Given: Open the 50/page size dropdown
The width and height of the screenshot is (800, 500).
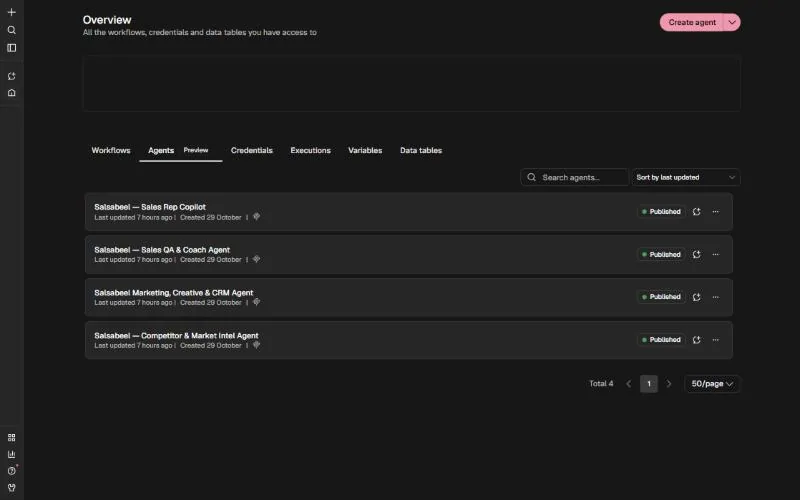Looking at the screenshot, I should click(x=712, y=384).
